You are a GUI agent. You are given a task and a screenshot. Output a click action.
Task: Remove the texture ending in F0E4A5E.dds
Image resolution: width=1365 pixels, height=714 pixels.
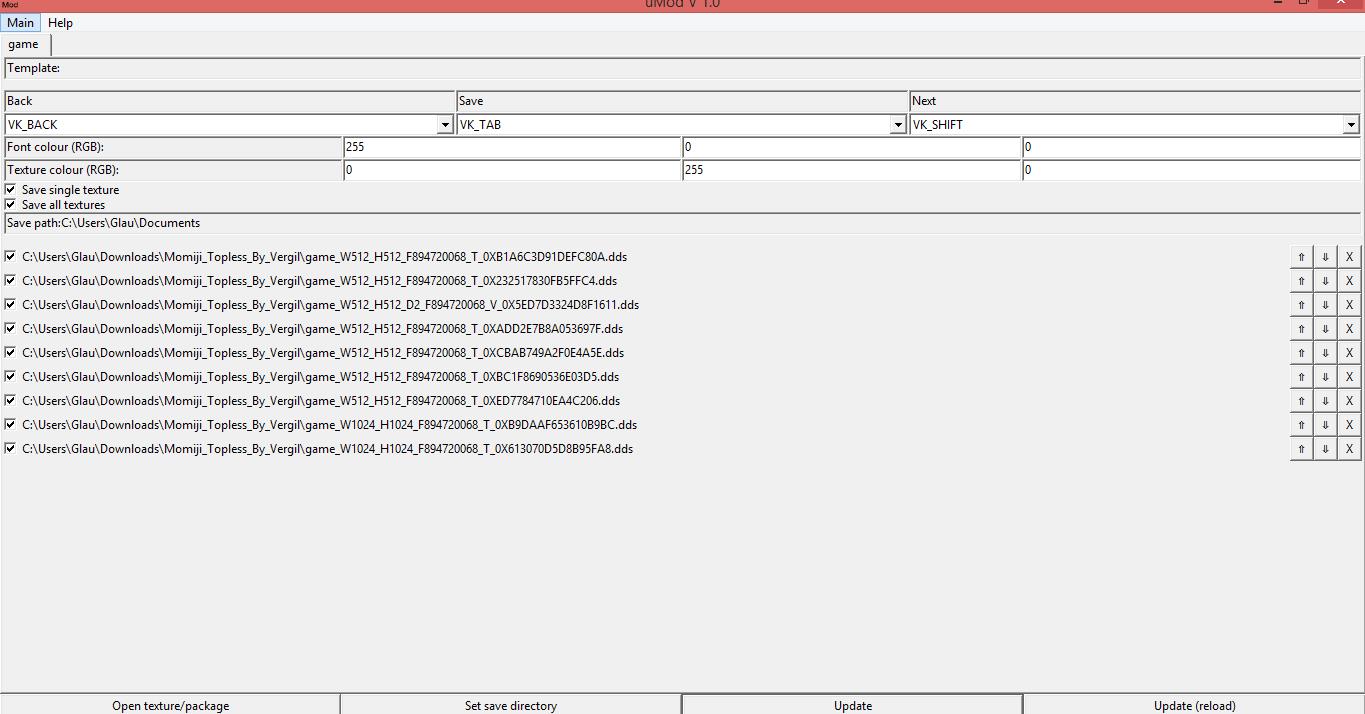pos(1349,353)
